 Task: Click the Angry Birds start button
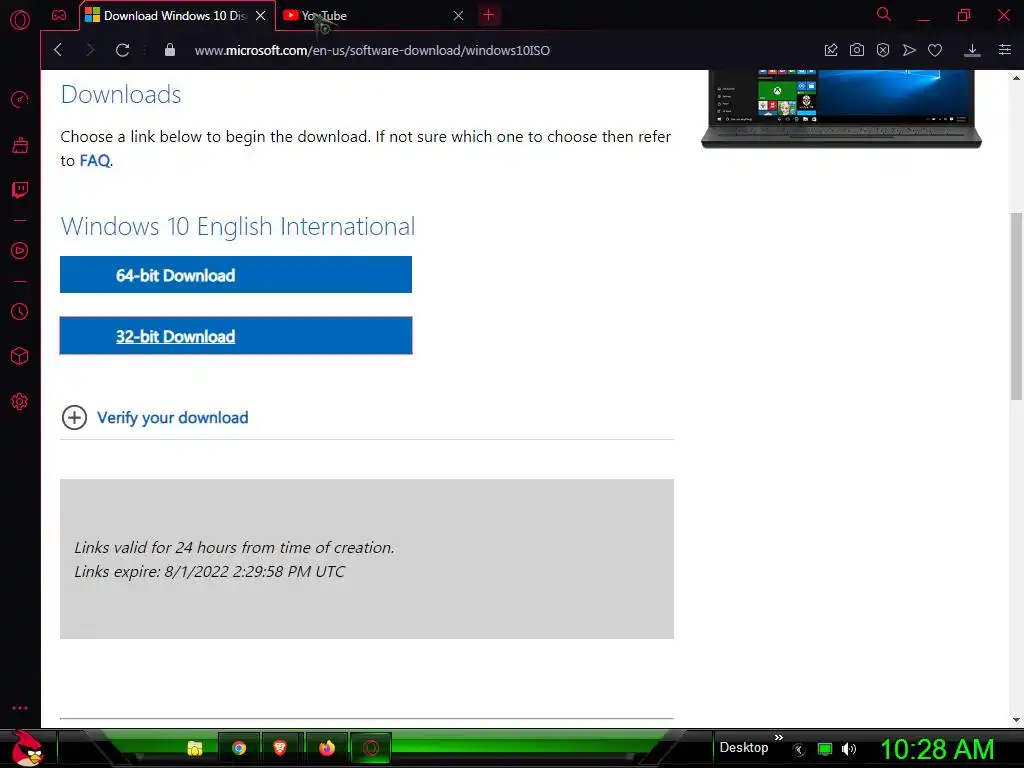pyautogui.click(x=26, y=748)
